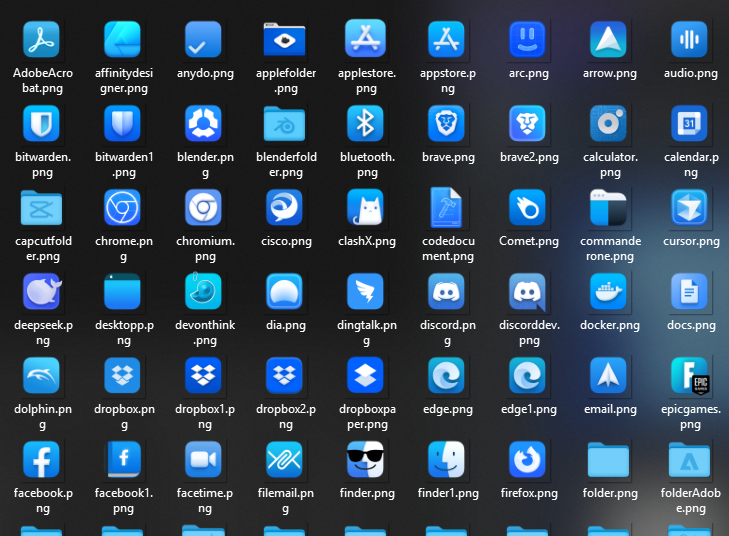Click the arc.png smiley icon
The height and width of the screenshot is (536, 729).
pos(527,40)
